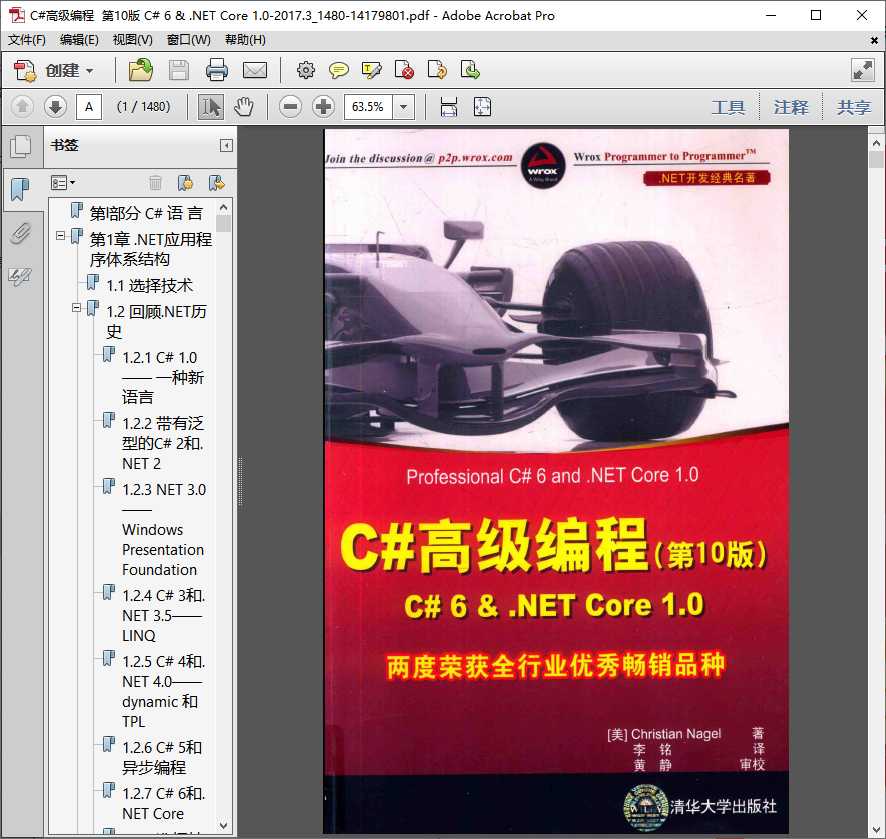Click the delete page icon
The image size is (886, 839).
tap(404, 71)
